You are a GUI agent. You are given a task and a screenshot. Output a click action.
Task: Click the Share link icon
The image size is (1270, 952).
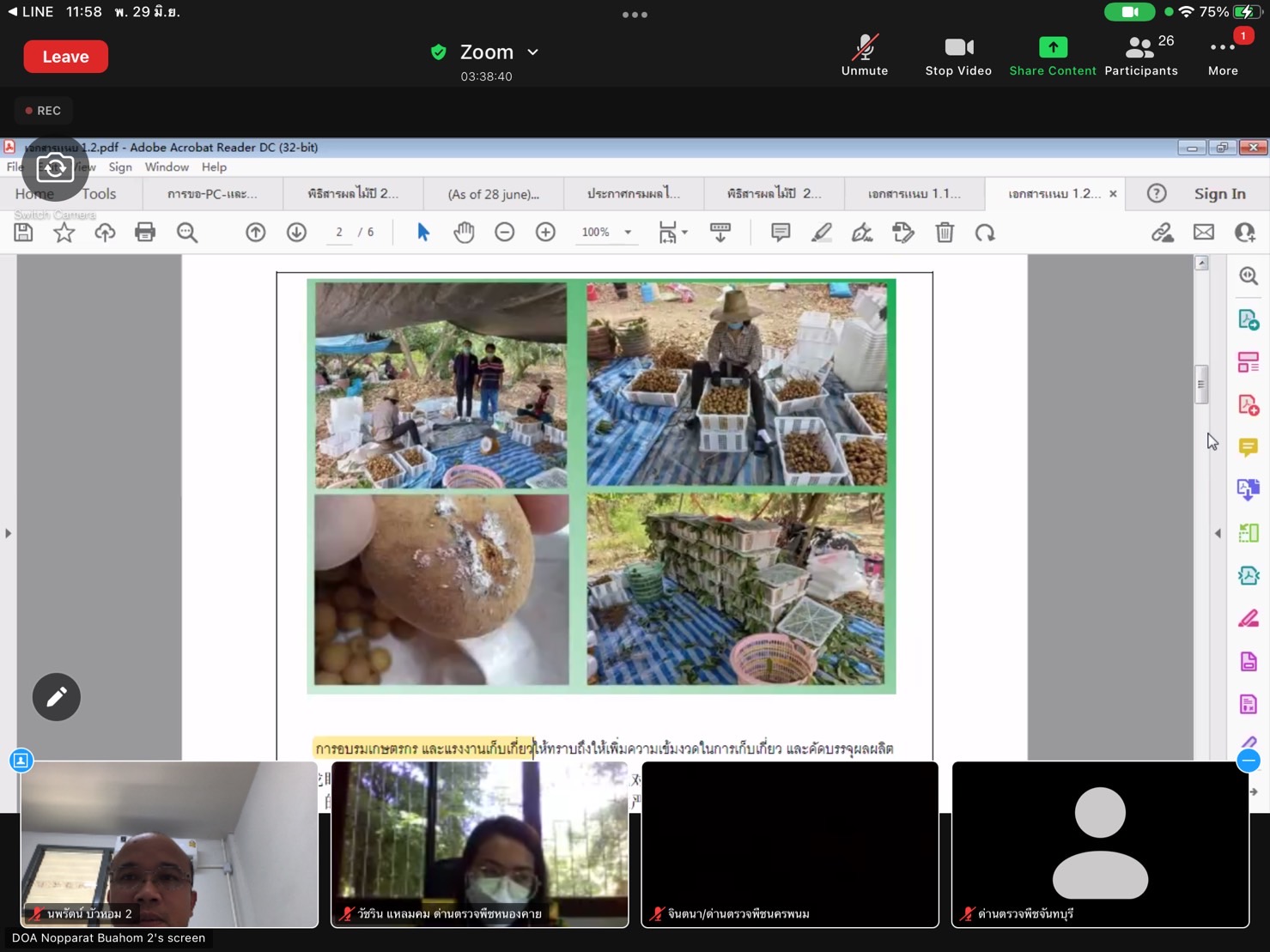click(x=1163, y=233)
